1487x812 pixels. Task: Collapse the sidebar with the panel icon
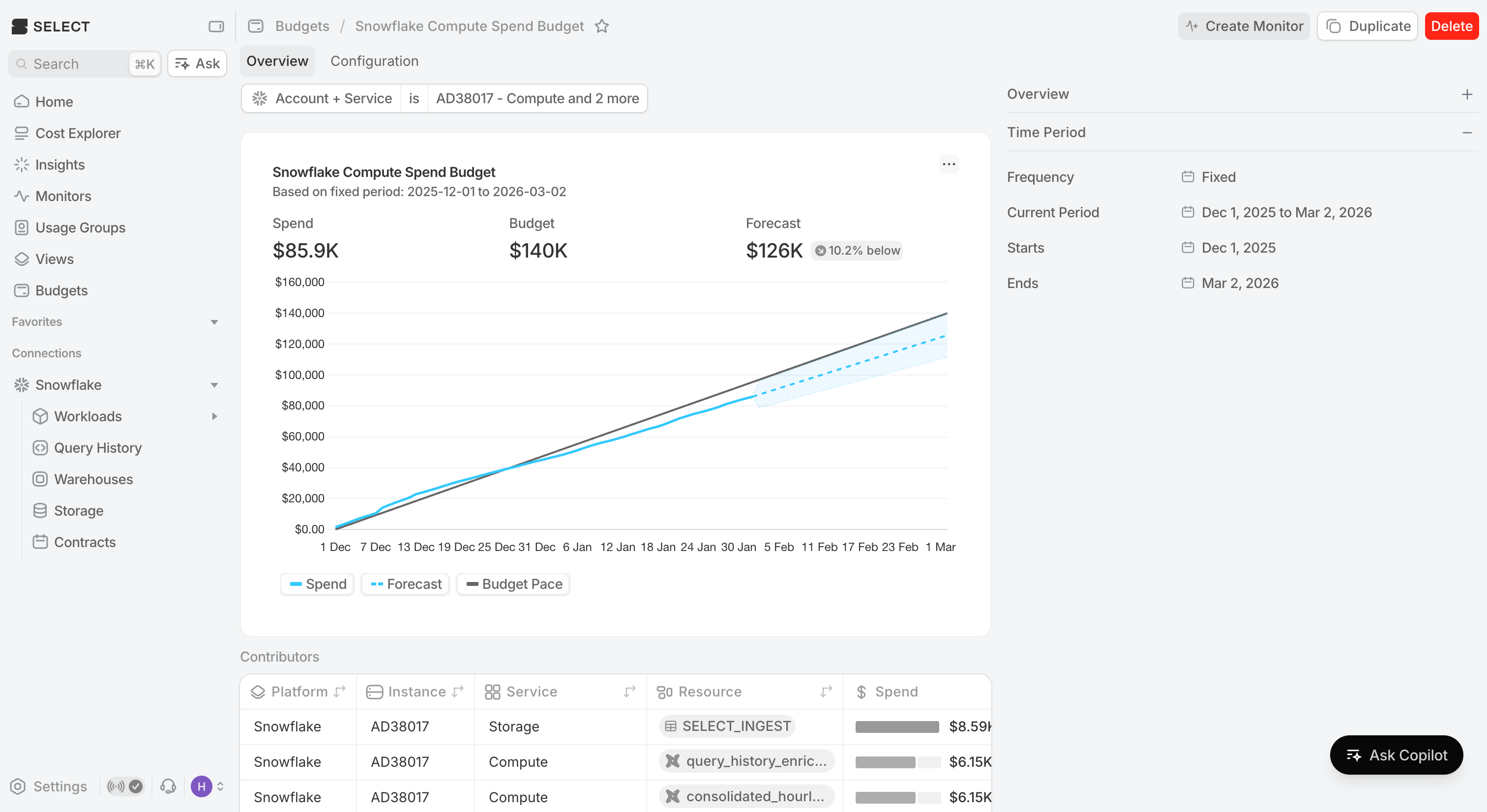pos(216,27)
